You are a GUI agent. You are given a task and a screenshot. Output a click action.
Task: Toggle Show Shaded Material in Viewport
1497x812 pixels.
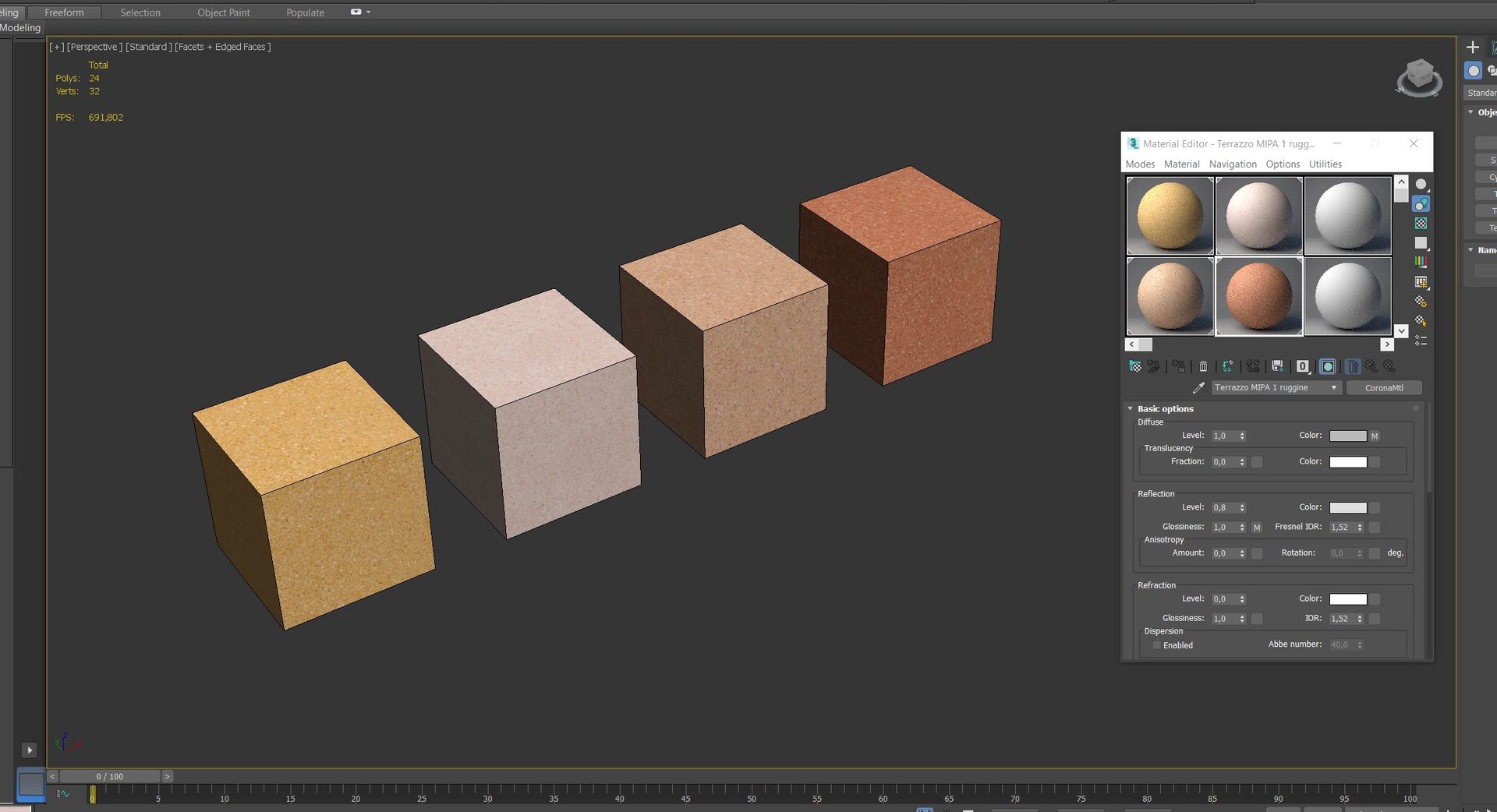point(1328,366)
